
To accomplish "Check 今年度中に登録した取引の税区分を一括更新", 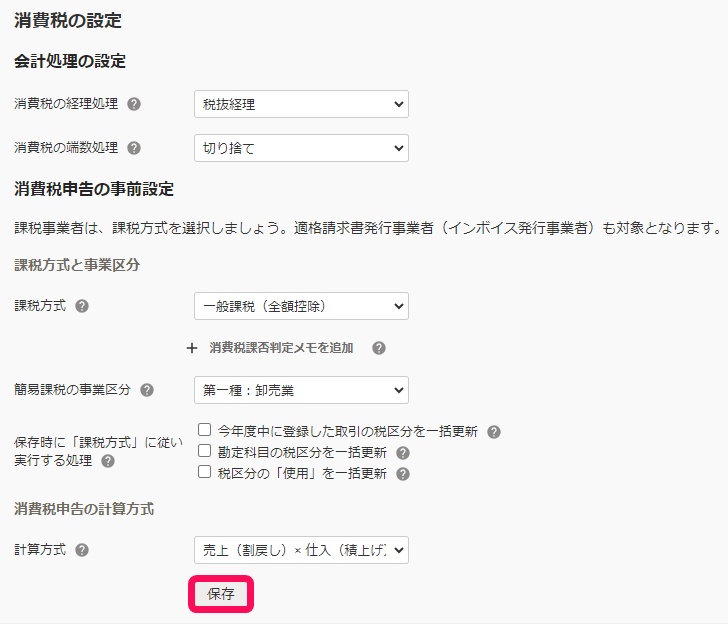I will 204,430.
